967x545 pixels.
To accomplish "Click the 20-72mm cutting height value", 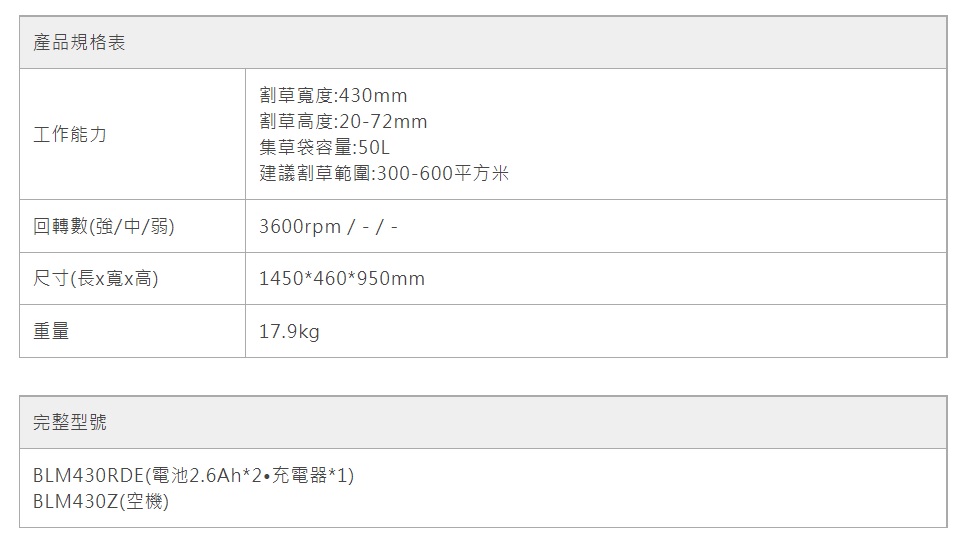I will click(x=383, y=122).
